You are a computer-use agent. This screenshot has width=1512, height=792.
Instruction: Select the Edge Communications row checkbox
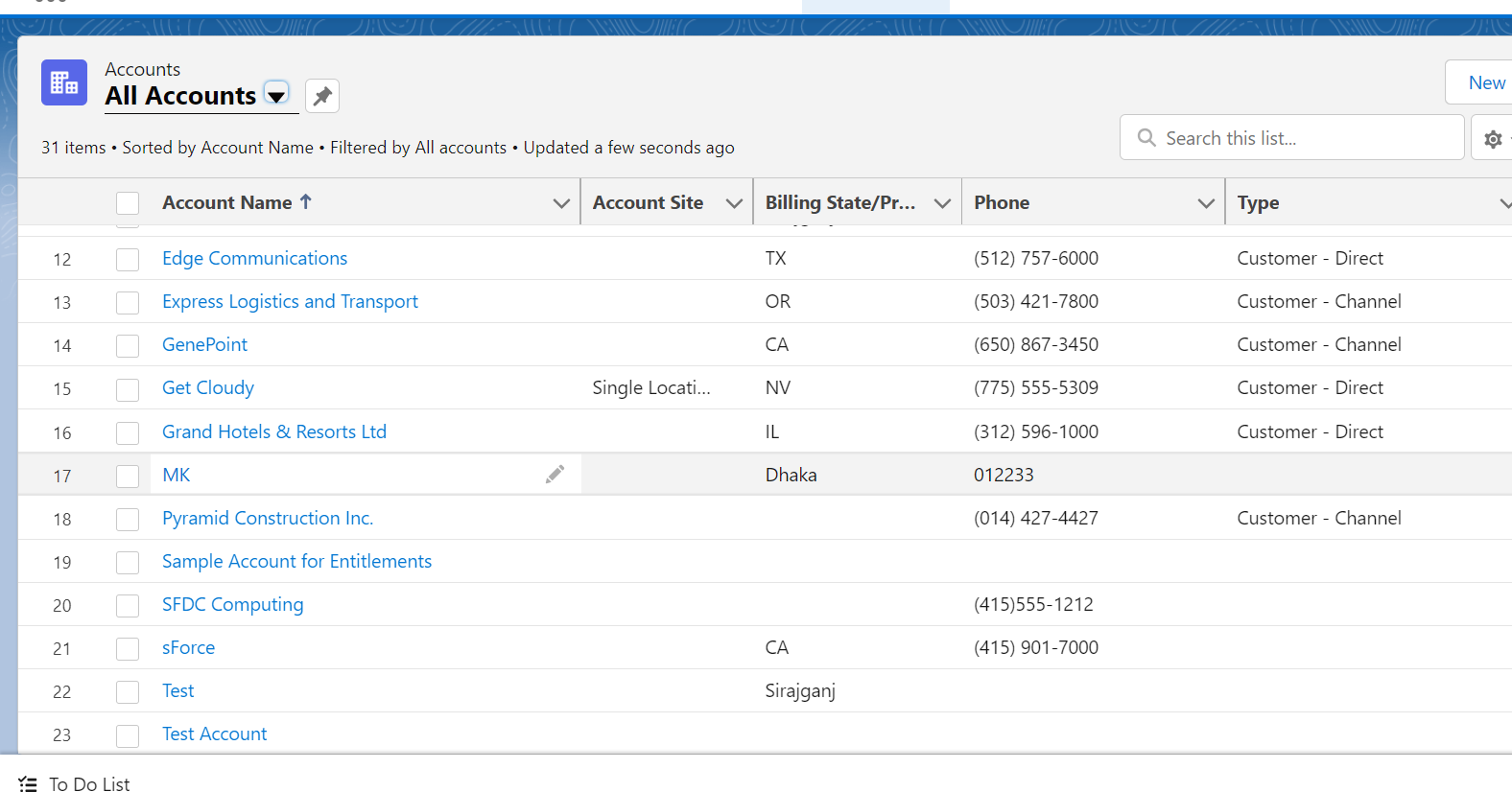click(x=128, y=260)
